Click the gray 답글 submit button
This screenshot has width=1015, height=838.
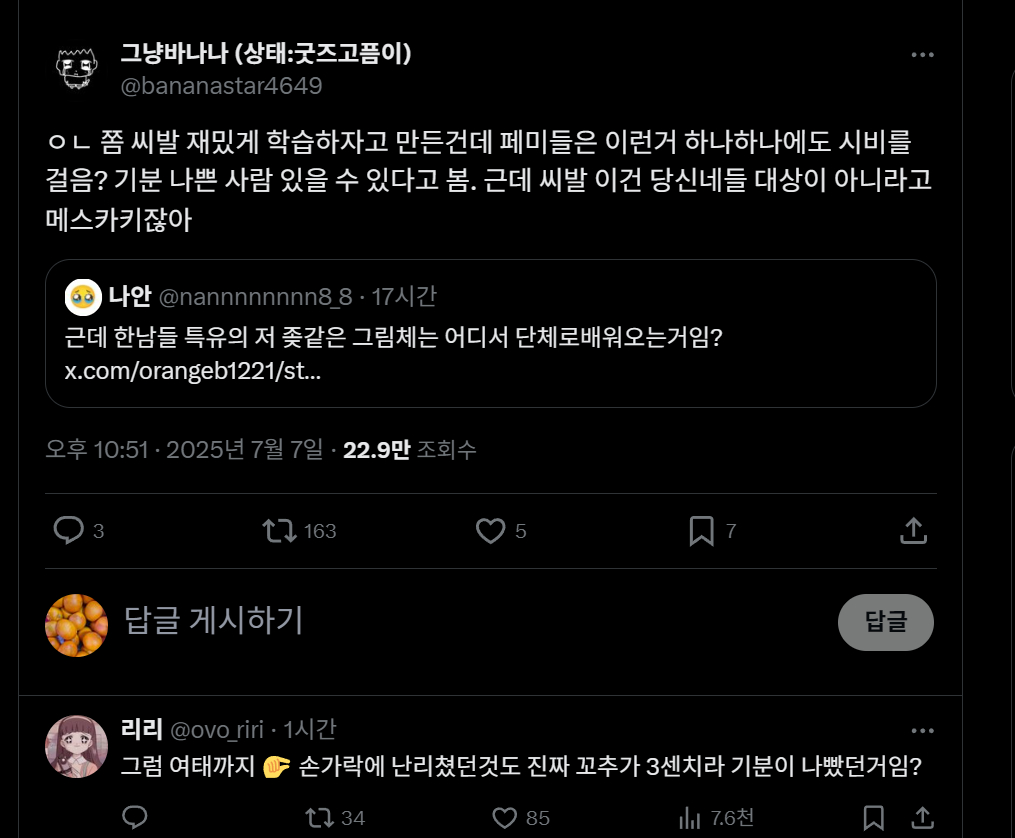coord(886,622)
